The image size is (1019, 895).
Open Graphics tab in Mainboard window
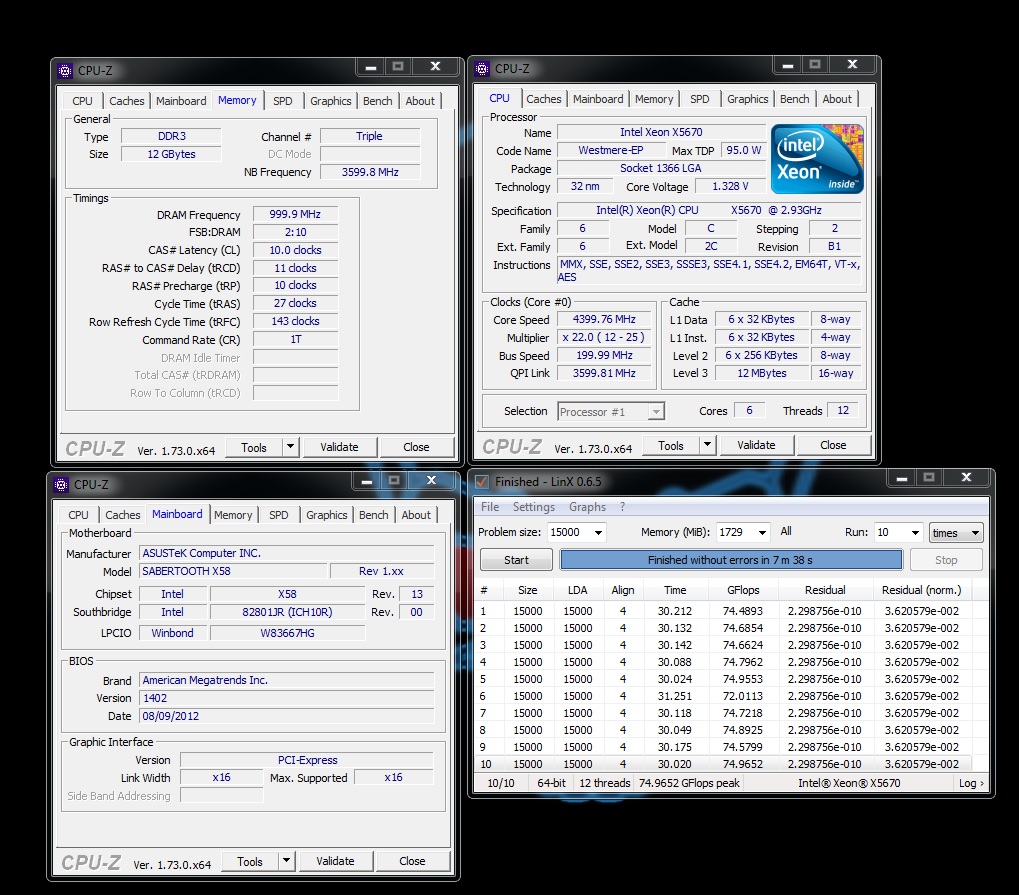[326, 515]
